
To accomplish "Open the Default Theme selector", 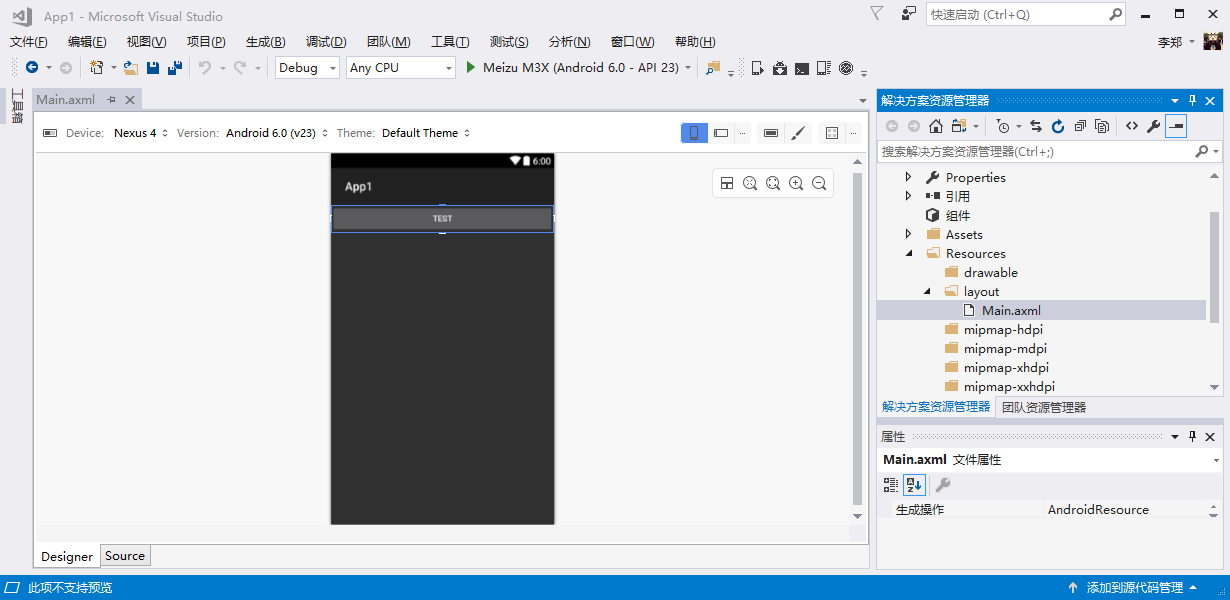I will click(x=426, y=133).
